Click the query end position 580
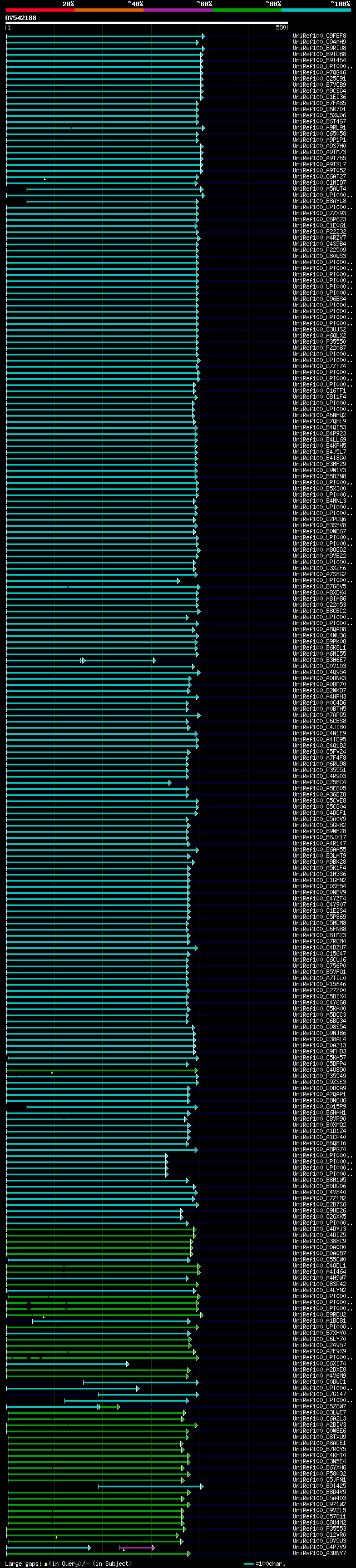 coord(281,27)
